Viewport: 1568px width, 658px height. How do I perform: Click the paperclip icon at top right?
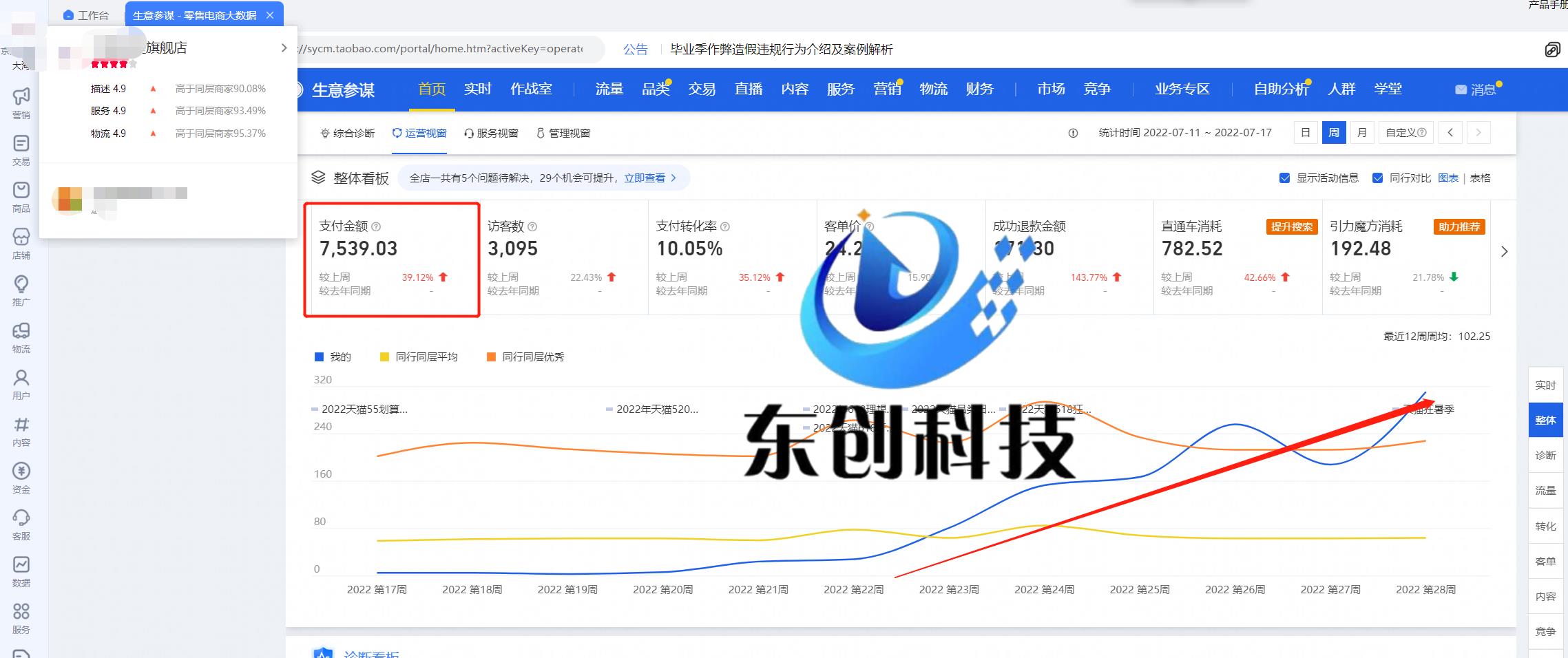tap(1552, 50)
